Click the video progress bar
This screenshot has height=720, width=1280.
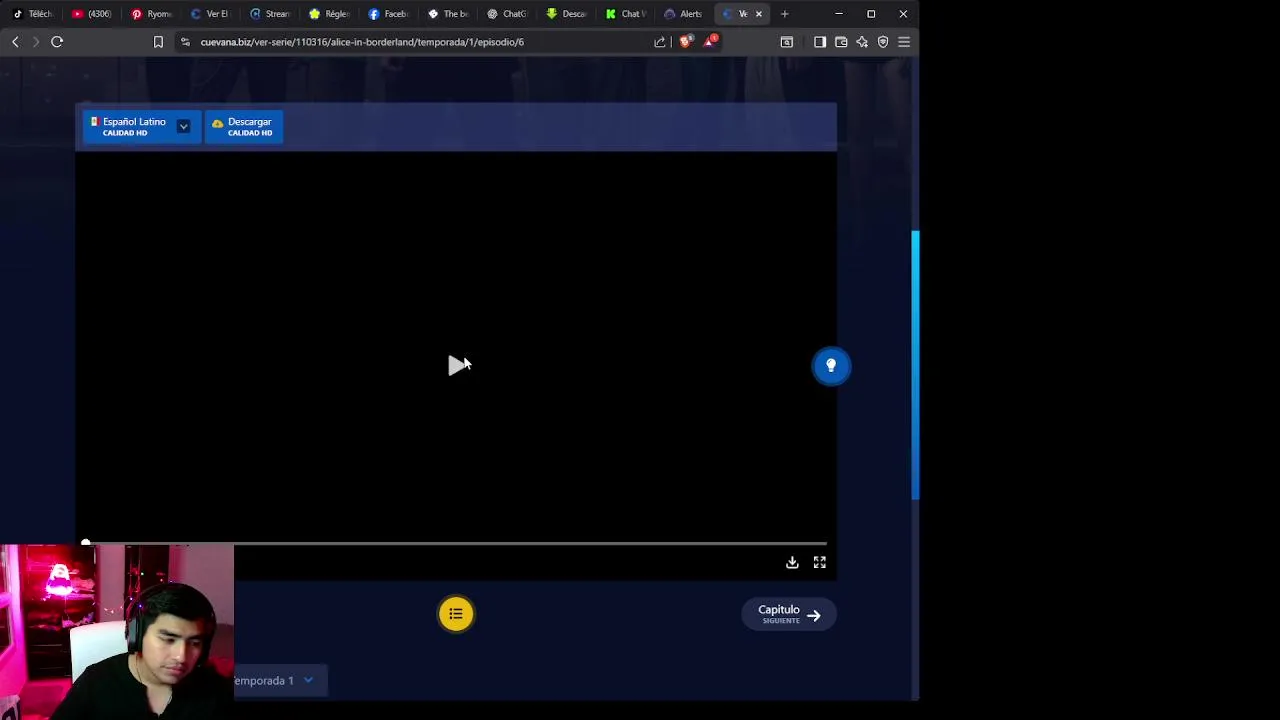[456, 543]
